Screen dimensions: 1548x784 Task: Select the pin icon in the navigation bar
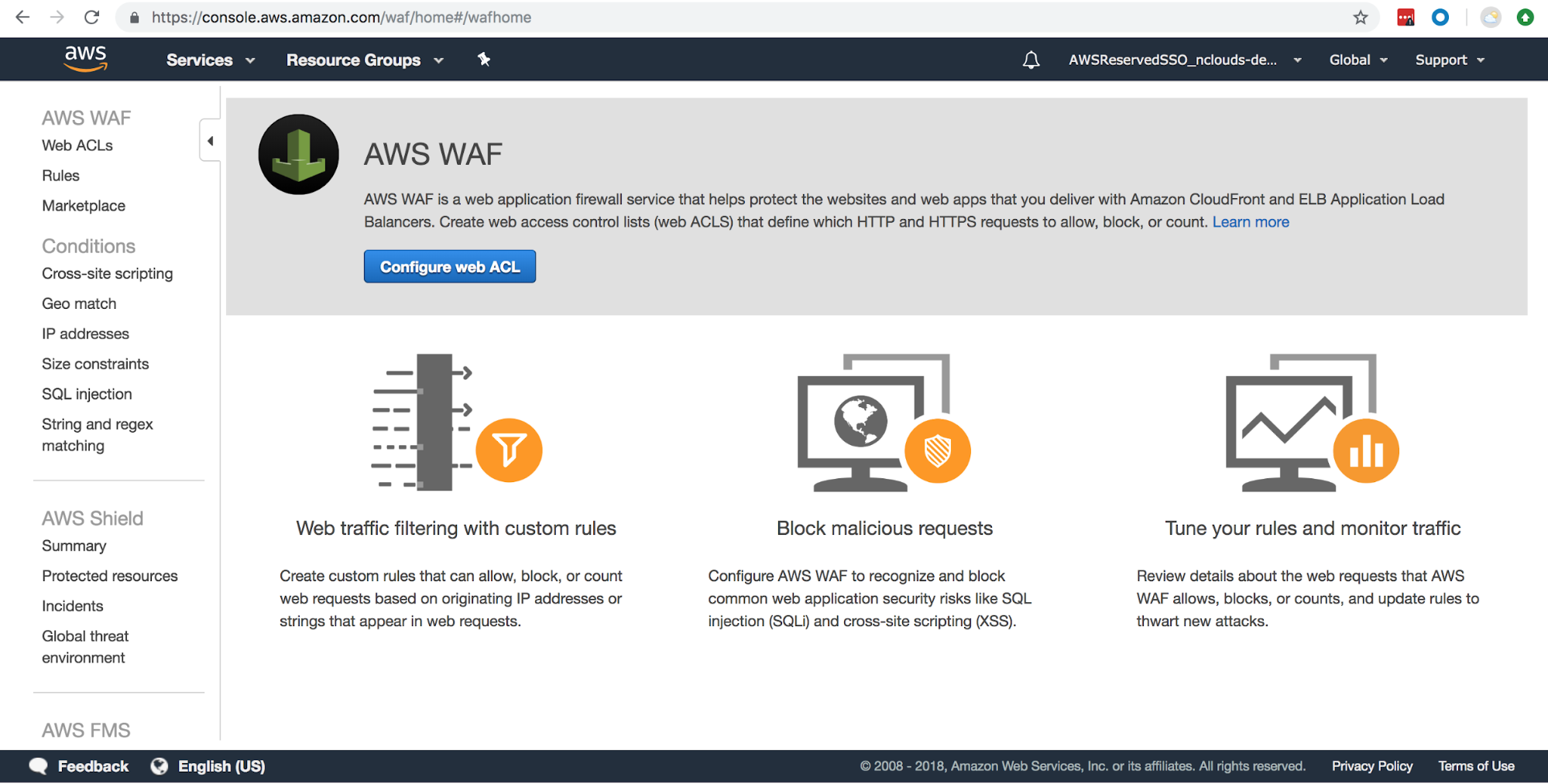click(x=484, y=59)
